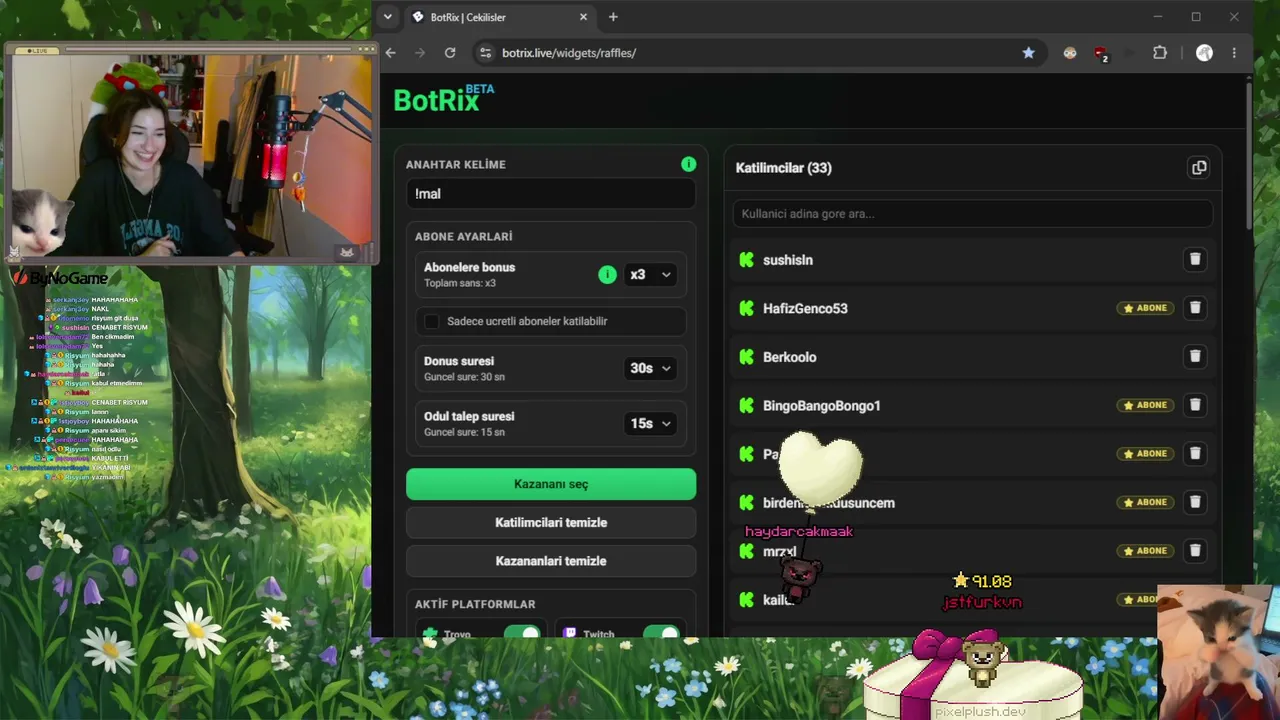Click the Kazanani sec button
Screen dimensions: 1280x720
click(551, 484)
